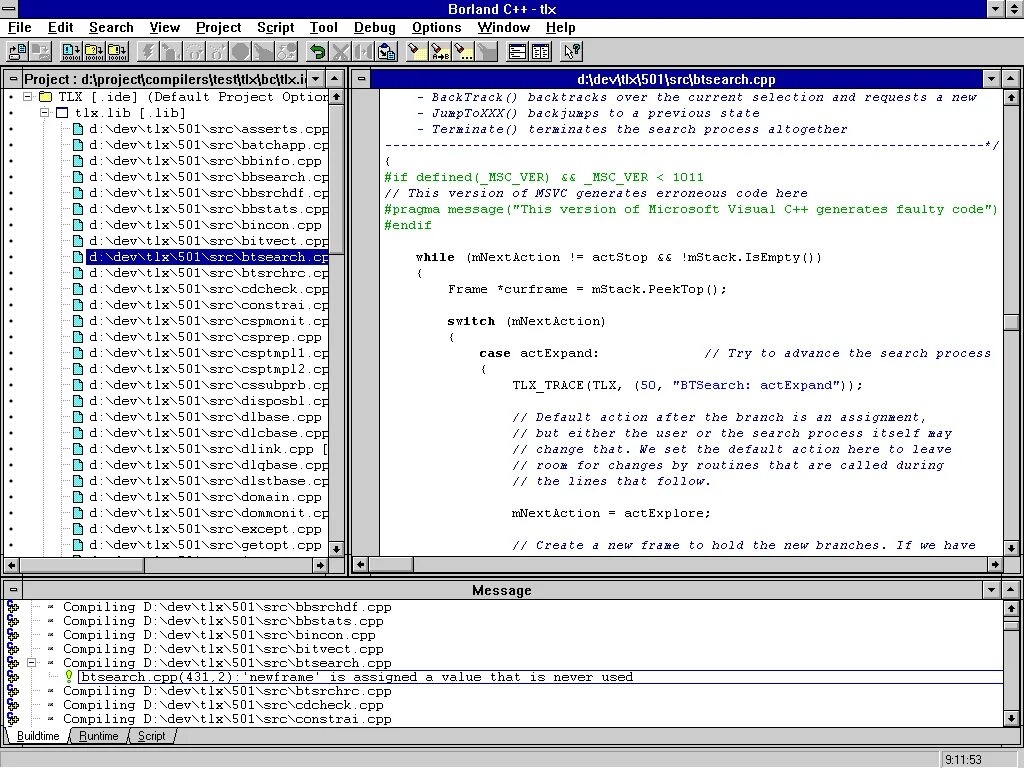Select dlink.cpp in the project tree
Viewport: 1024px width, 768px height.
(x=208, y=449)
